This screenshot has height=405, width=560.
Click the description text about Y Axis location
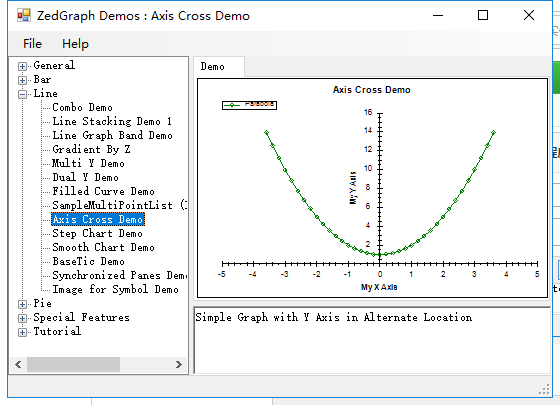click(334, 317)
